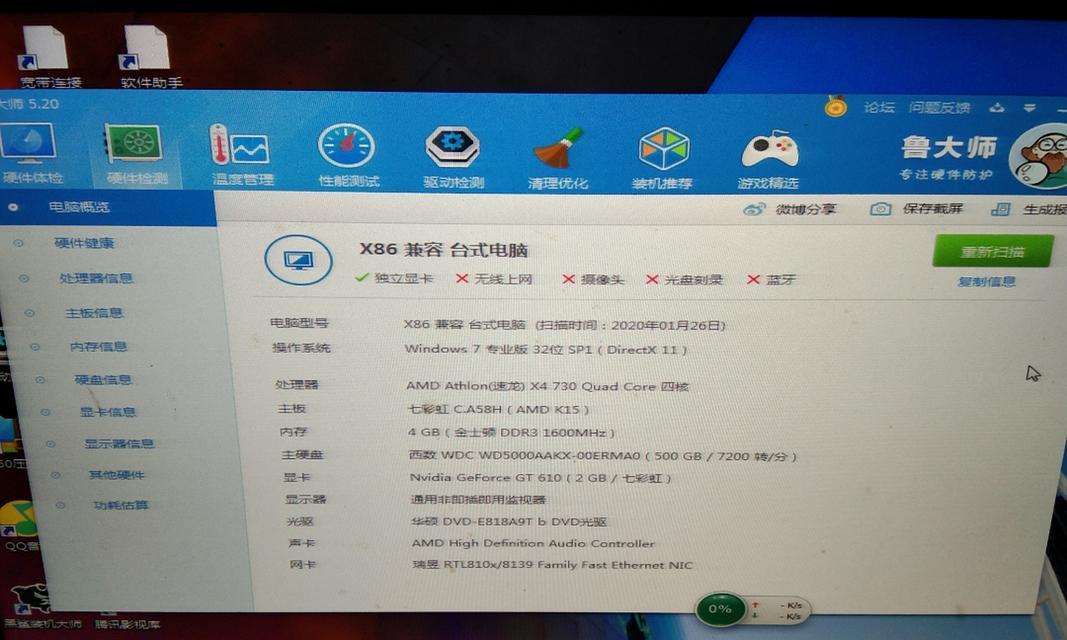Image resolution: width=1067 pixels, height=640 pixels.
Task: Select the 宽带连接 desktop shortcut
Action: [x=48, y=57]
